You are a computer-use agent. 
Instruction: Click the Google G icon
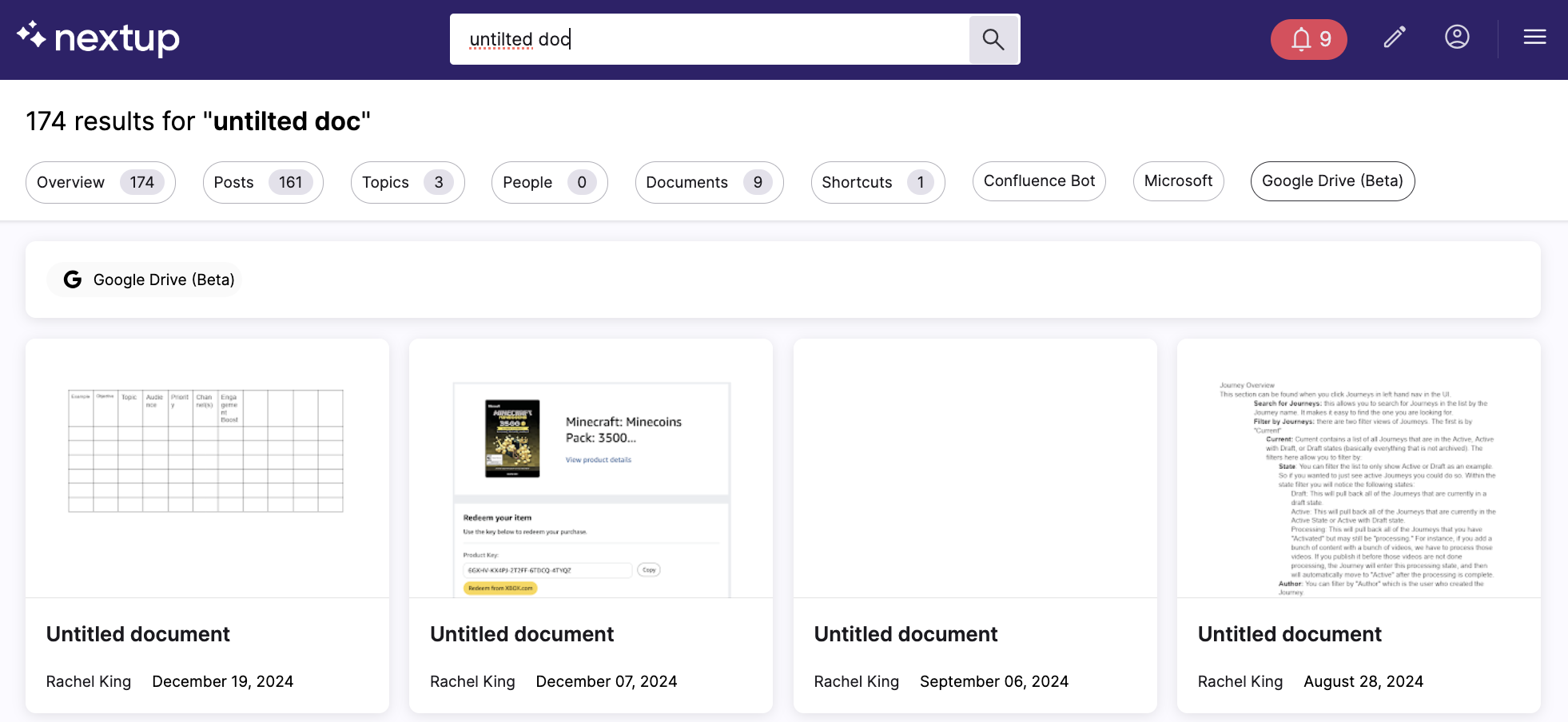tap(73, 280)
